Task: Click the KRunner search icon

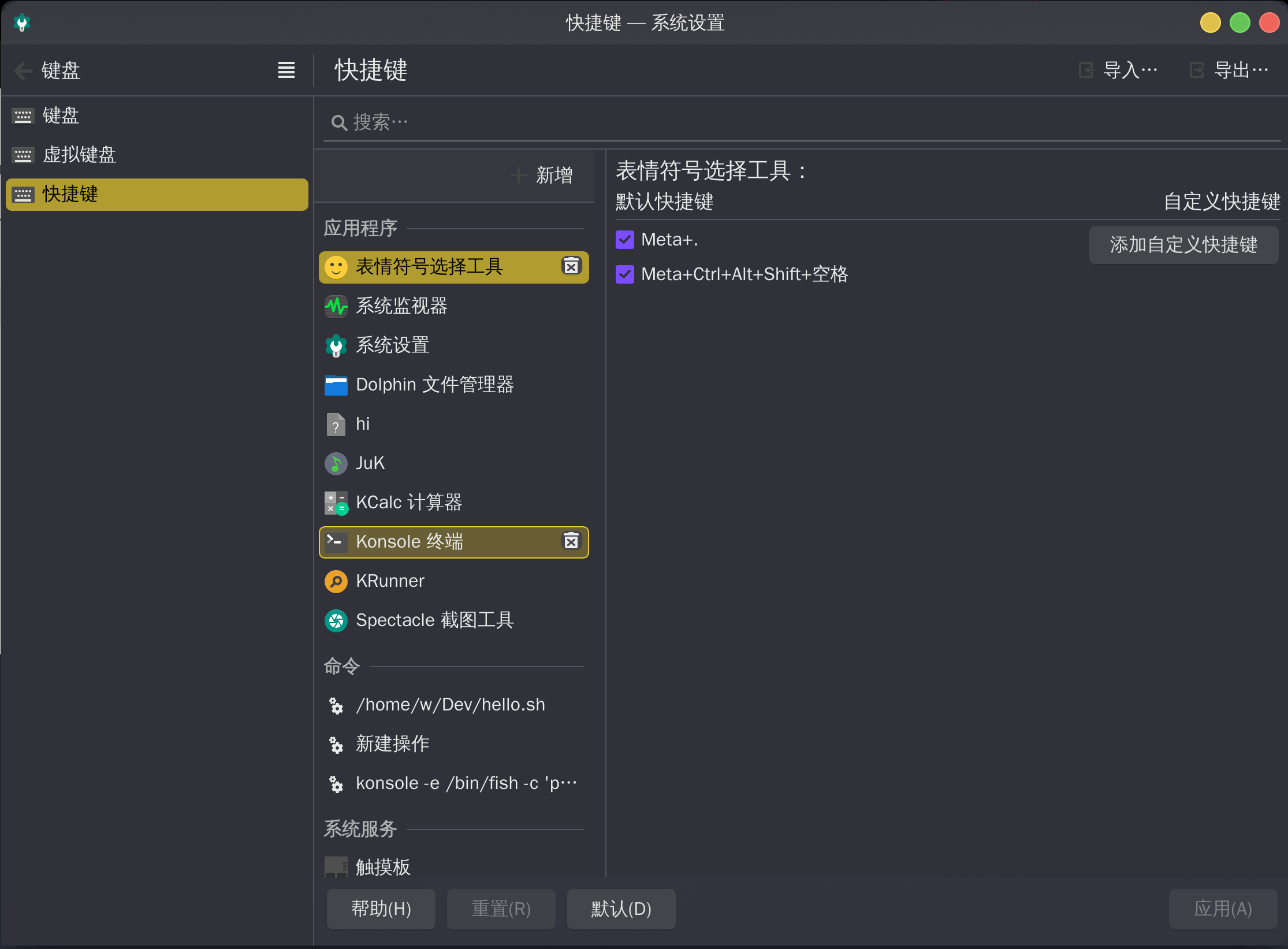Action: pyautogui.click(x=336, y=581)
